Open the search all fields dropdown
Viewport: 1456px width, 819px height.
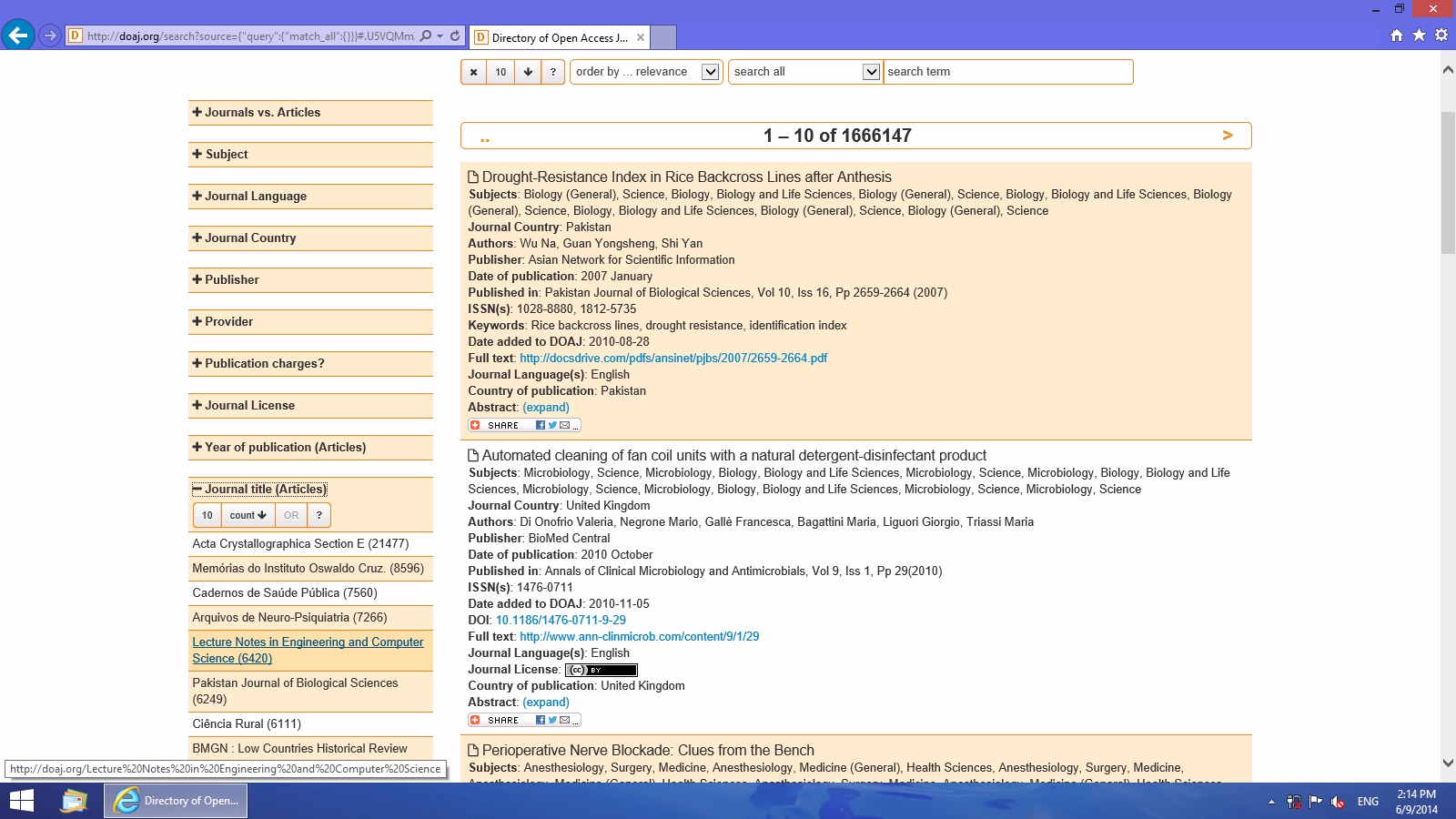[x=804, y=72]
